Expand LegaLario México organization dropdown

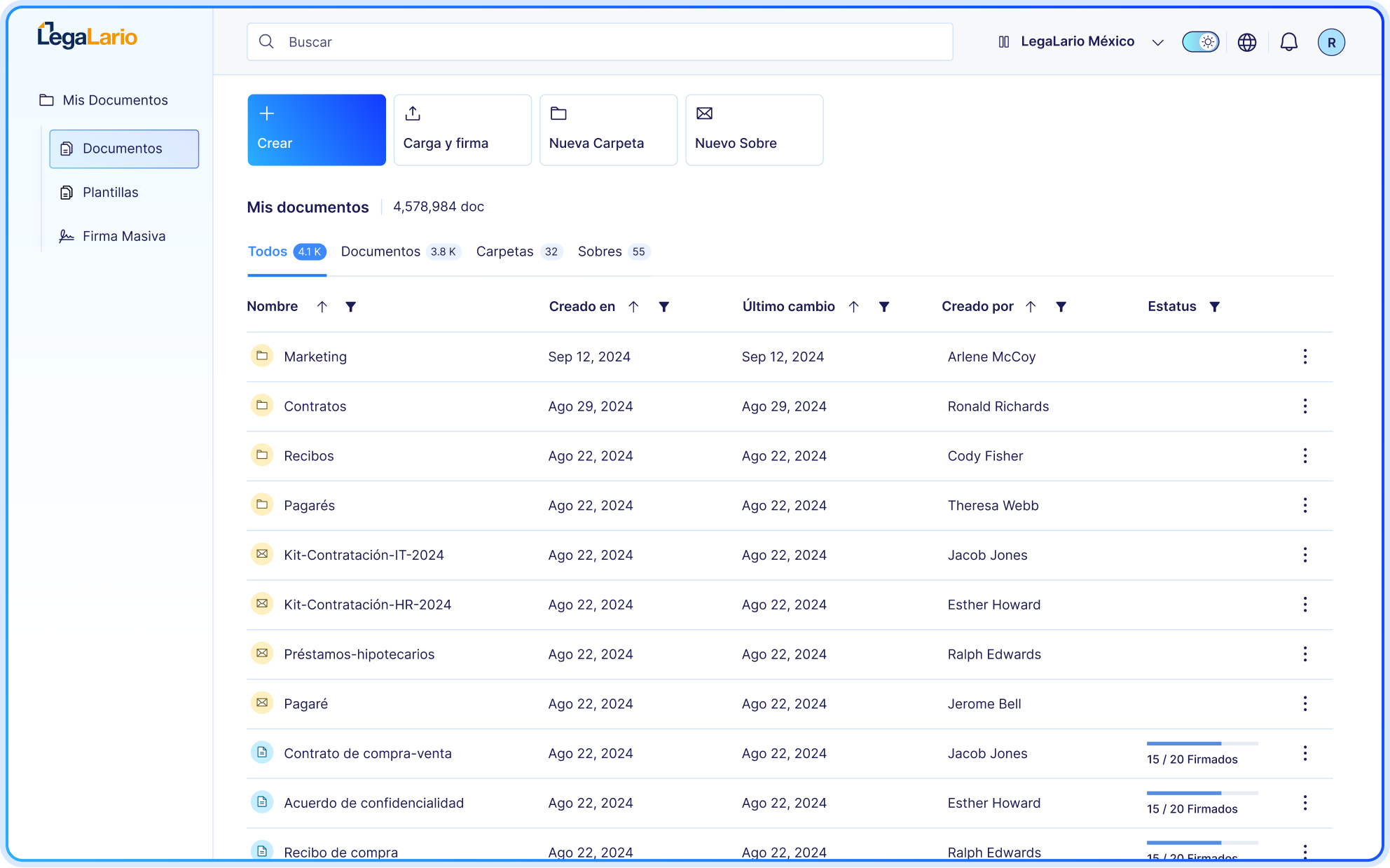coord(1158,42)
